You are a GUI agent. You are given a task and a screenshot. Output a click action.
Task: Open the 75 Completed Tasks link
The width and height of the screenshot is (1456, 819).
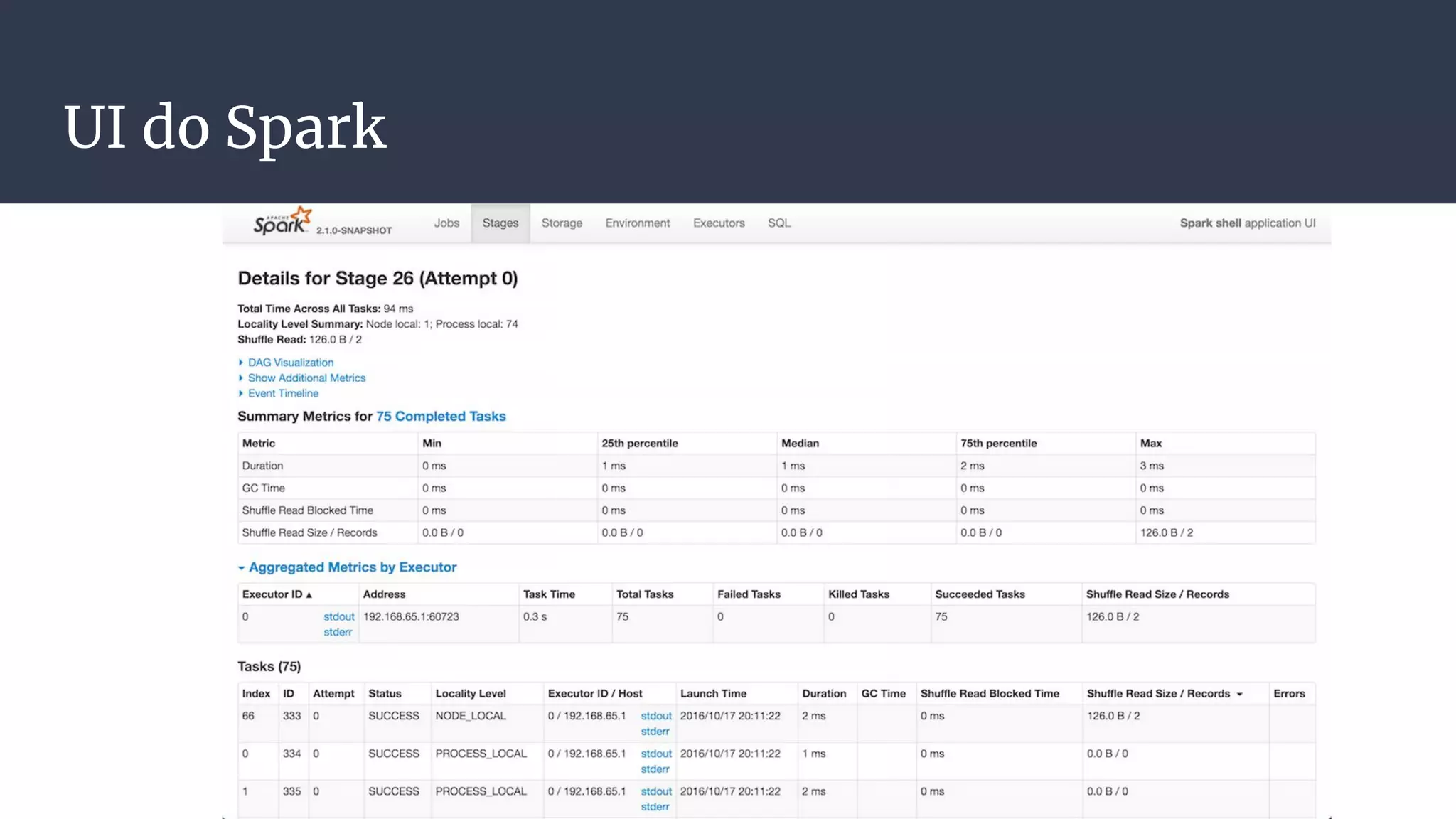click(x=441, y=417)
